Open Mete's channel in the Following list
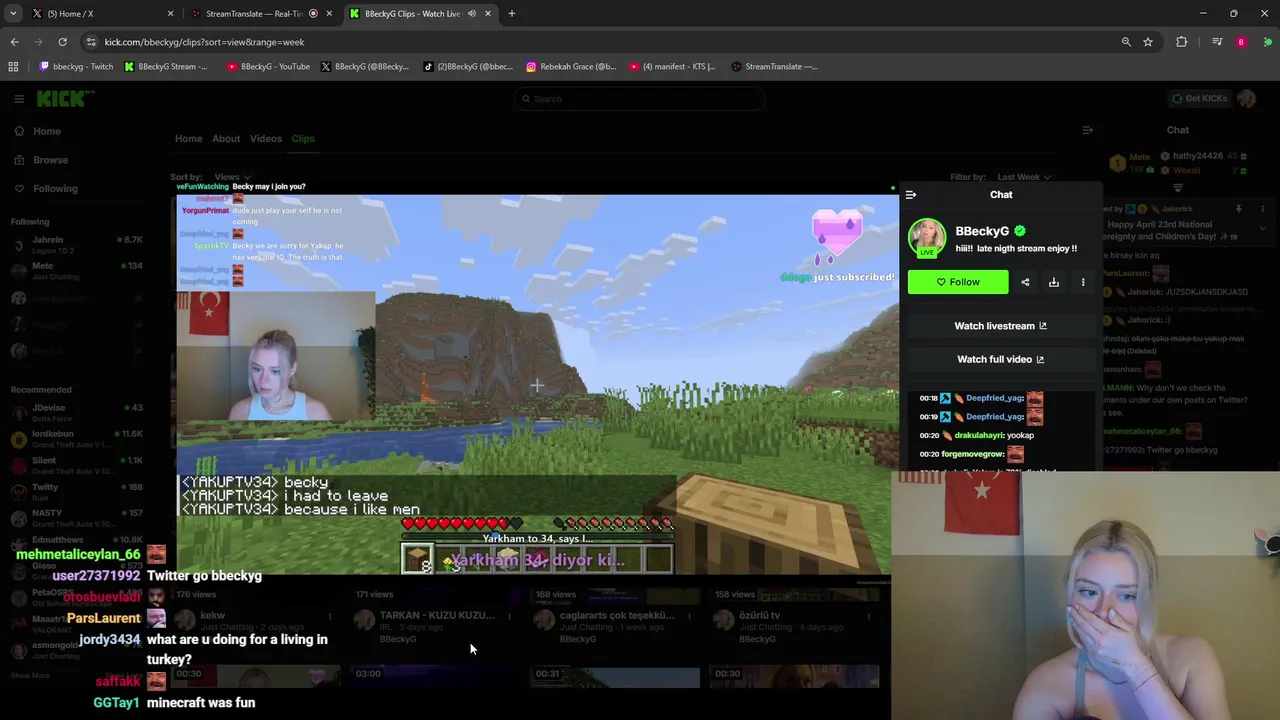Image resolution: width=1280 pixels, height=720 pixels. 78,271
